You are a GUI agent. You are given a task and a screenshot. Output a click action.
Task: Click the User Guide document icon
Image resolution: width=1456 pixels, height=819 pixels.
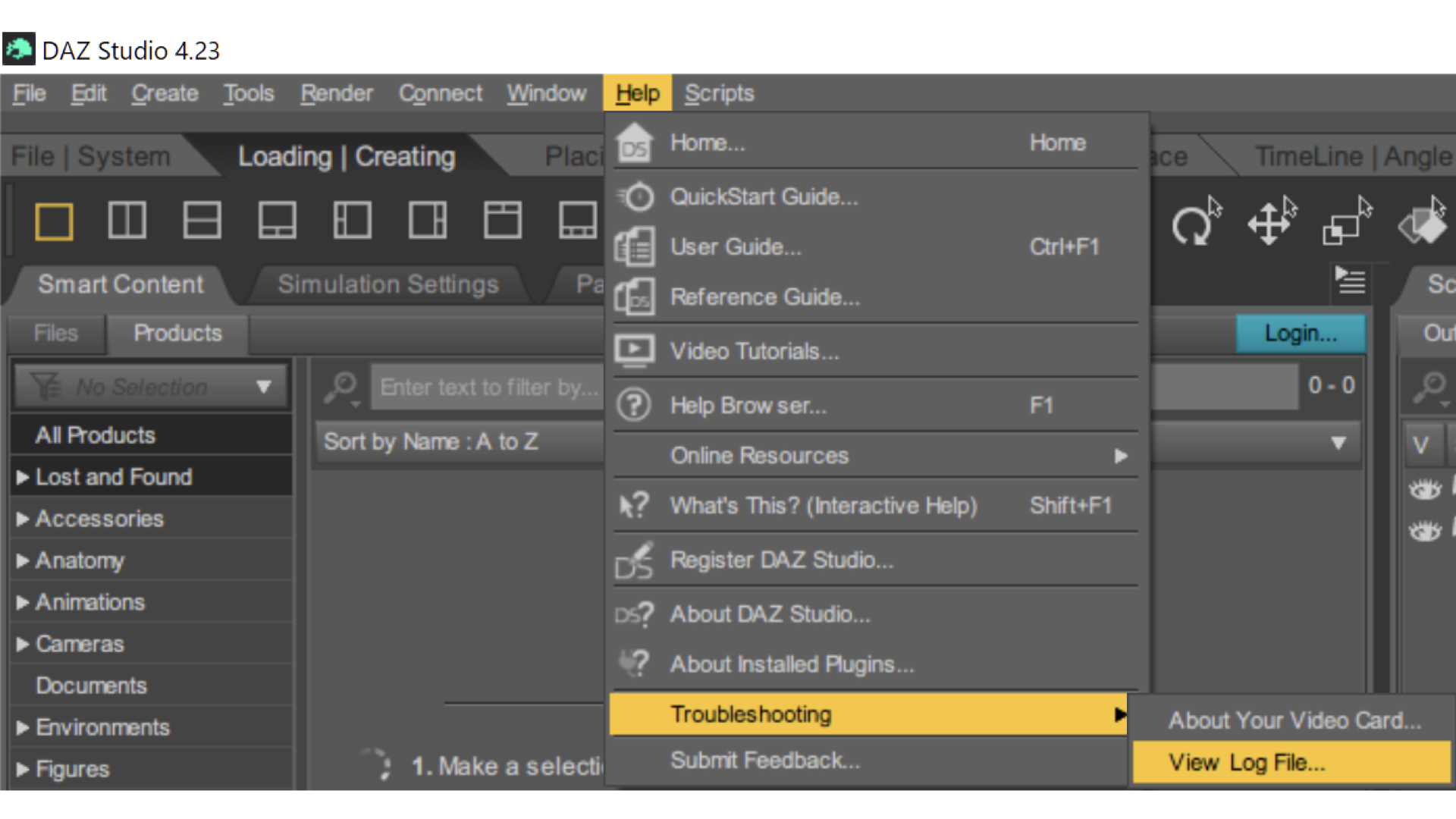(634, 247)
